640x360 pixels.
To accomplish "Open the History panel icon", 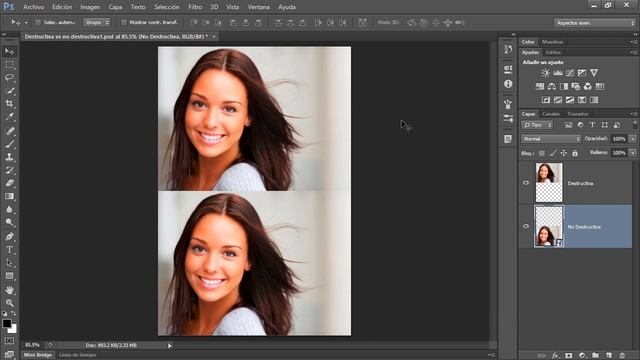I will (x=508, y=49).
